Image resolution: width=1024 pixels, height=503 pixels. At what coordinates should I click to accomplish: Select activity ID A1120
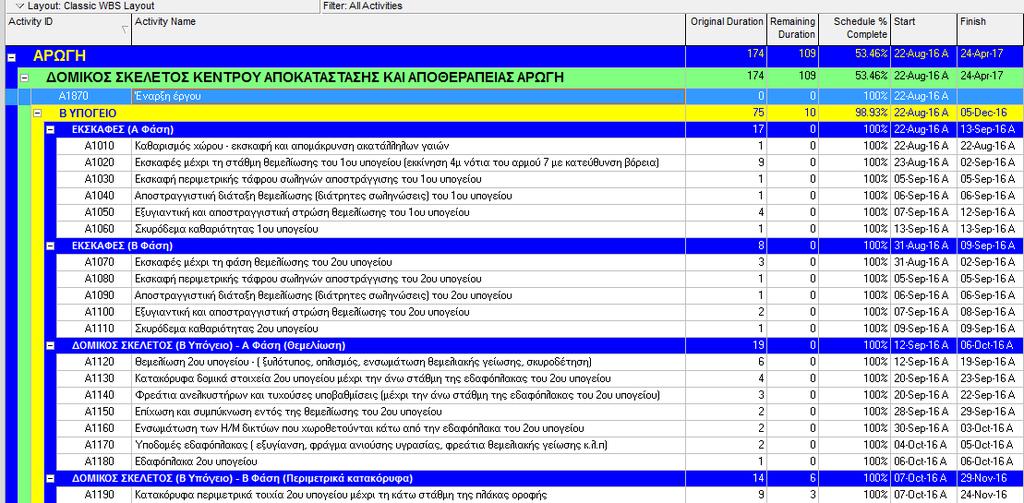click(x=99, y=362)
